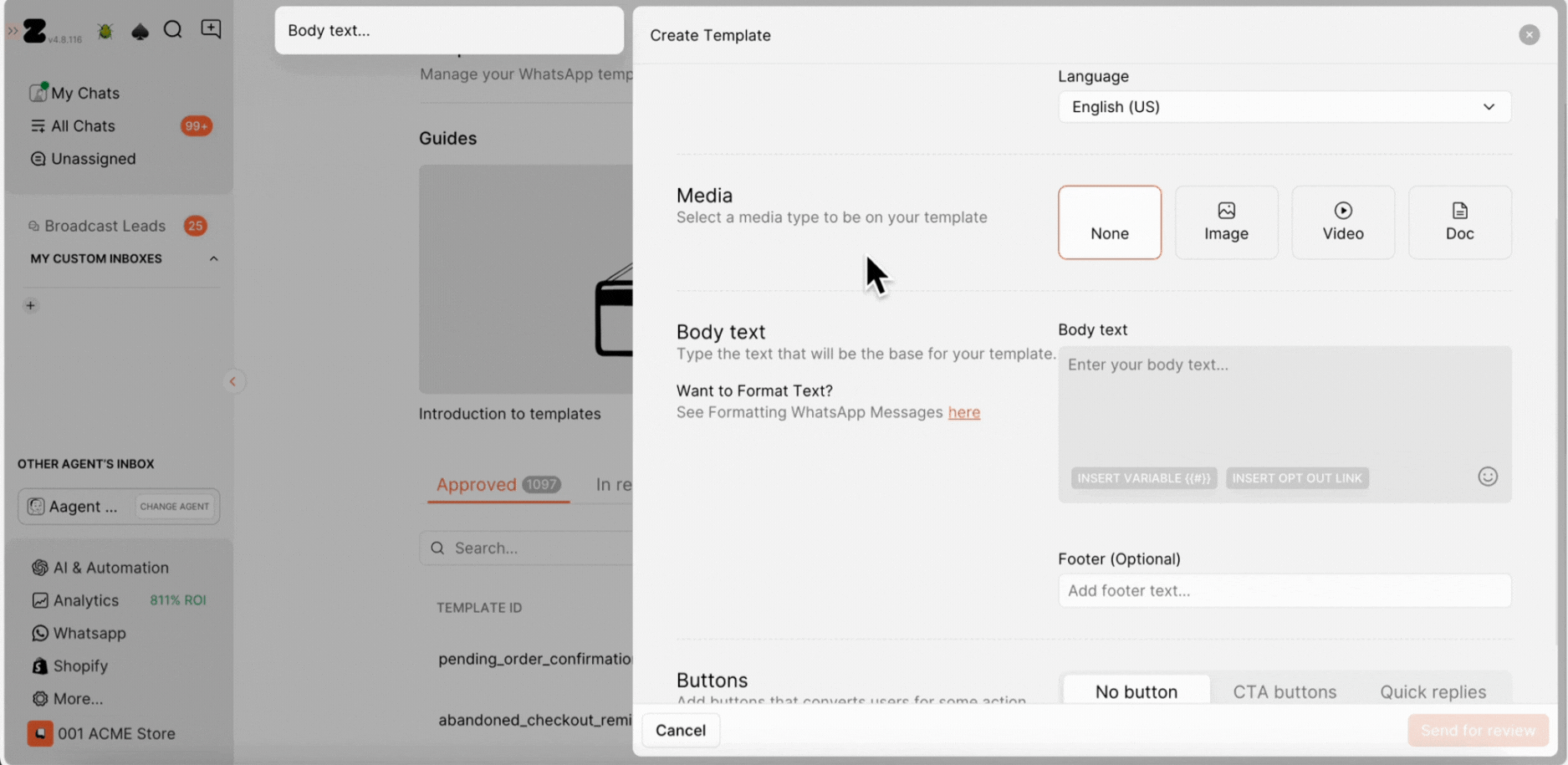Select Video media type

coord(1343,222)
